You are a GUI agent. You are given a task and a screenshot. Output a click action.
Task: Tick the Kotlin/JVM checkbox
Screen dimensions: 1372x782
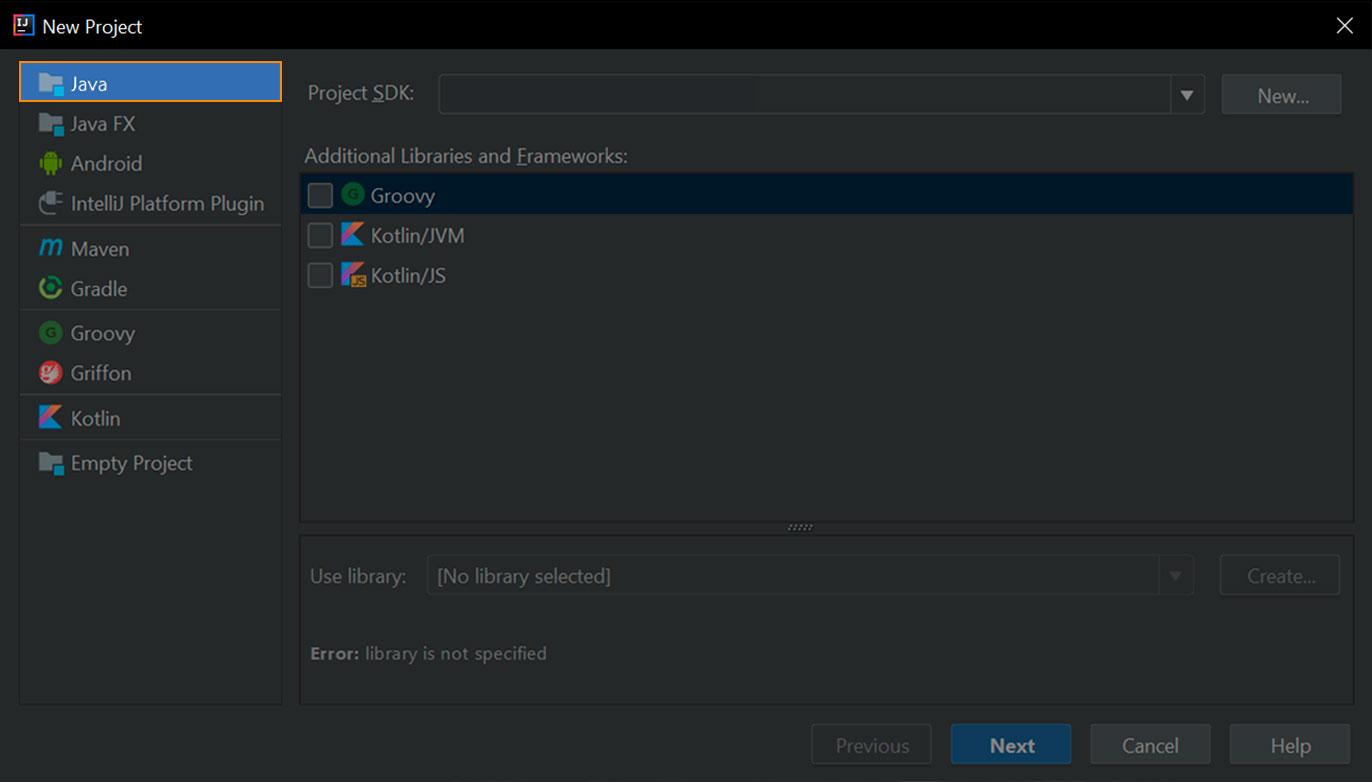point(320,235)
